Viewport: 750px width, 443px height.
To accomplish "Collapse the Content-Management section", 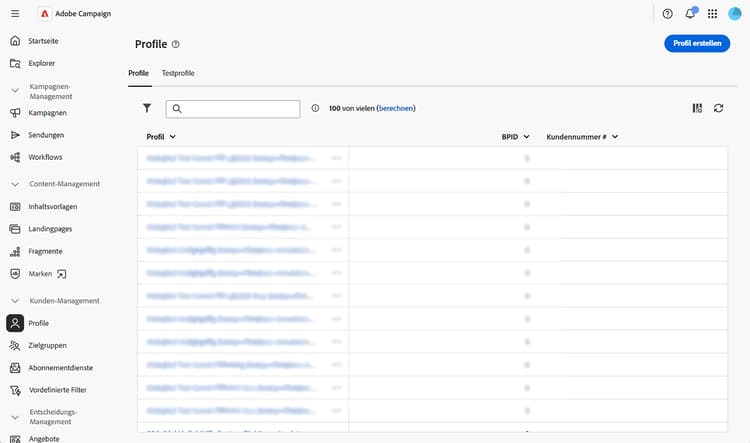I will point(15,184).
